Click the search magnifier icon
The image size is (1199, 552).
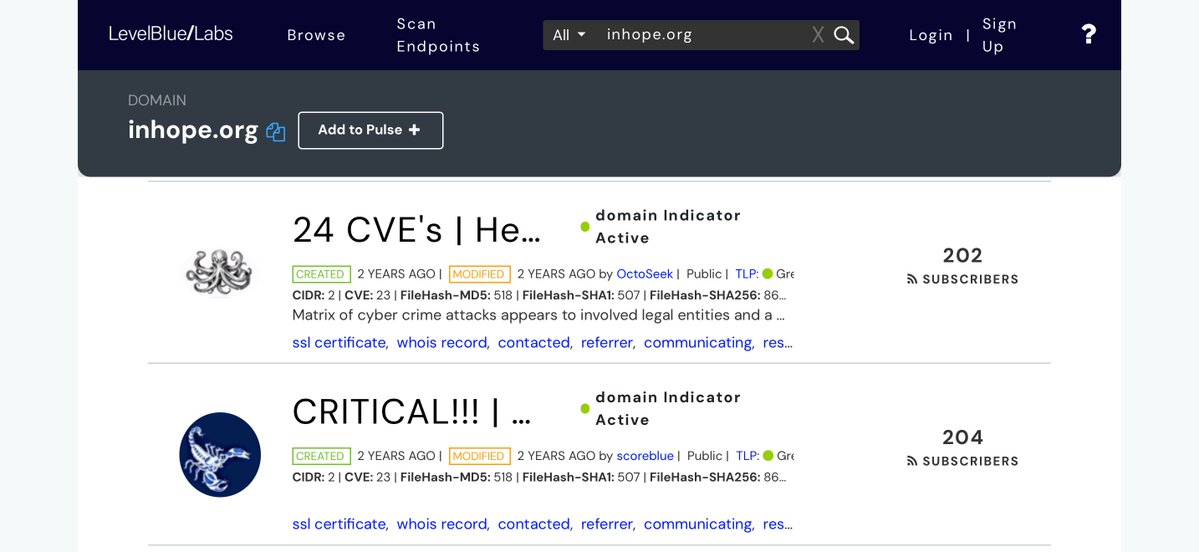click(x=844, y=35)
